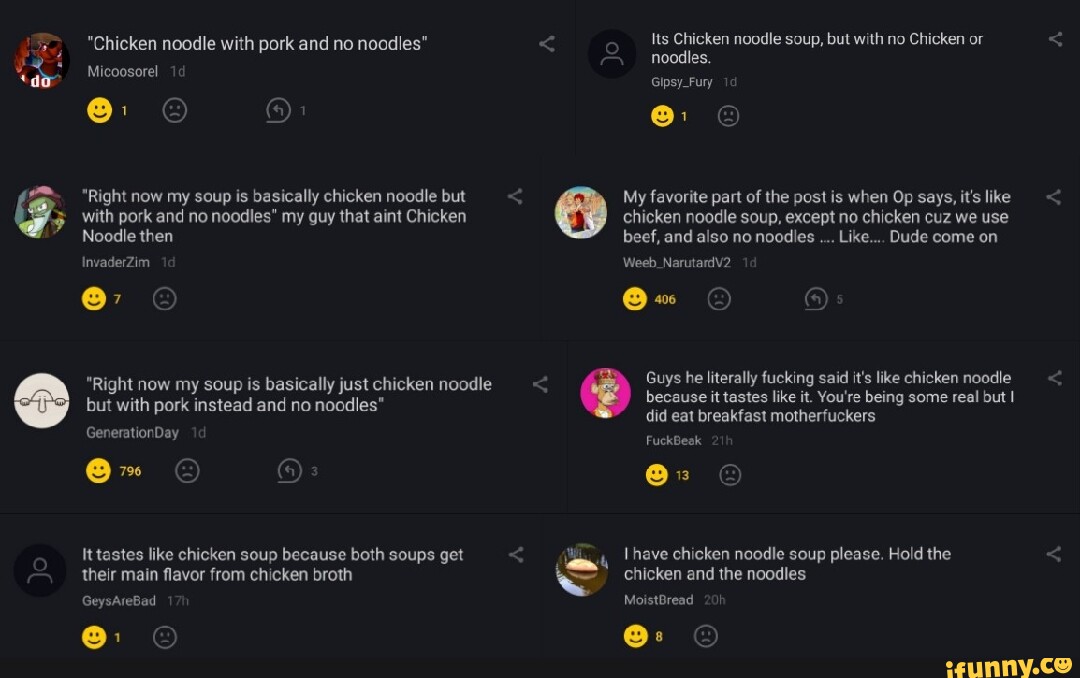Share FuckBeak's comment
This screenshot has width=1080, height=678.
coord(1055,378)
